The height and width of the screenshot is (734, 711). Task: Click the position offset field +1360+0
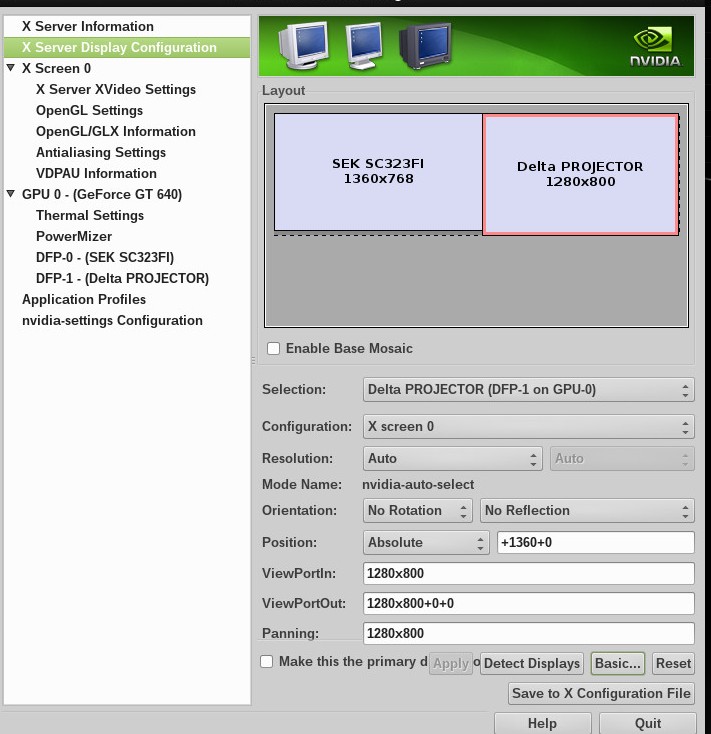coord(595,543)
